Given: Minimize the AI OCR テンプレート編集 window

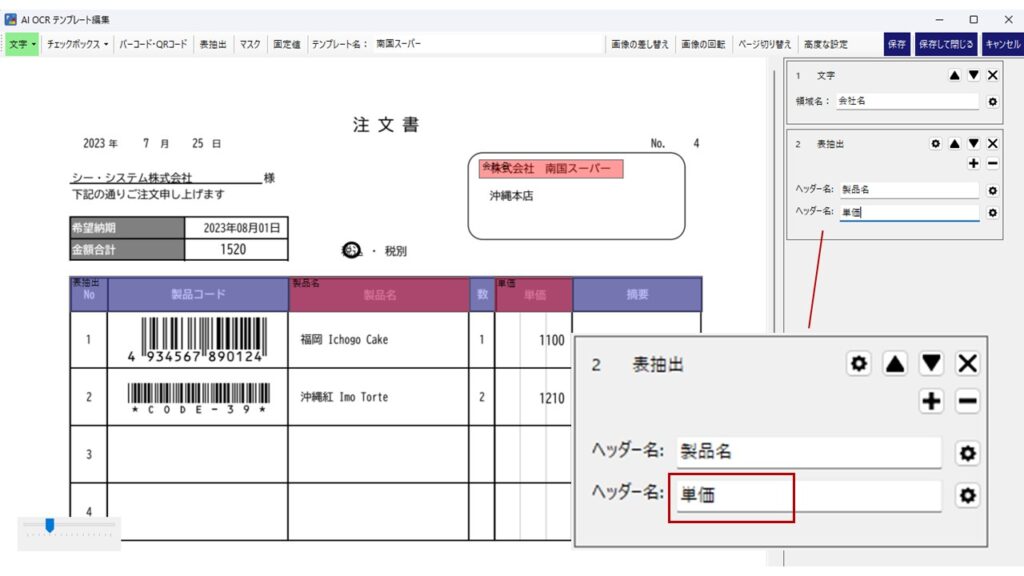Looking at the screenshot, I should click(x=939, y=20).
